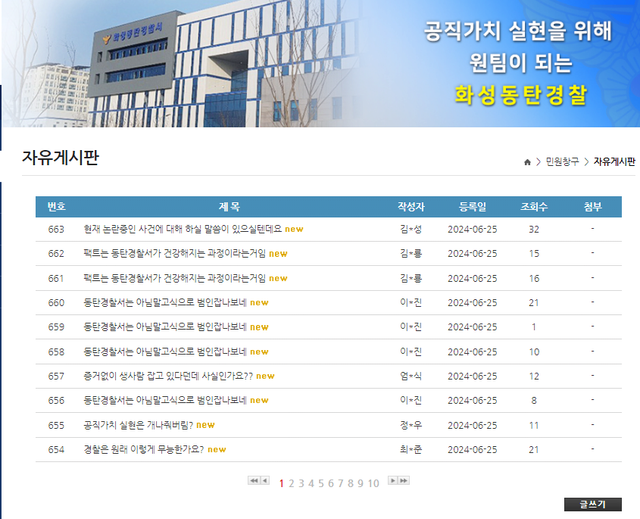Go to page 5 in pagination
640x519 pixels.
[322, 483]
